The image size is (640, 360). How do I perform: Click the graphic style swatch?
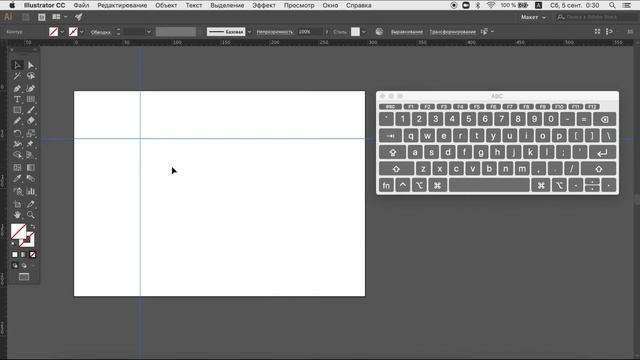355,32
